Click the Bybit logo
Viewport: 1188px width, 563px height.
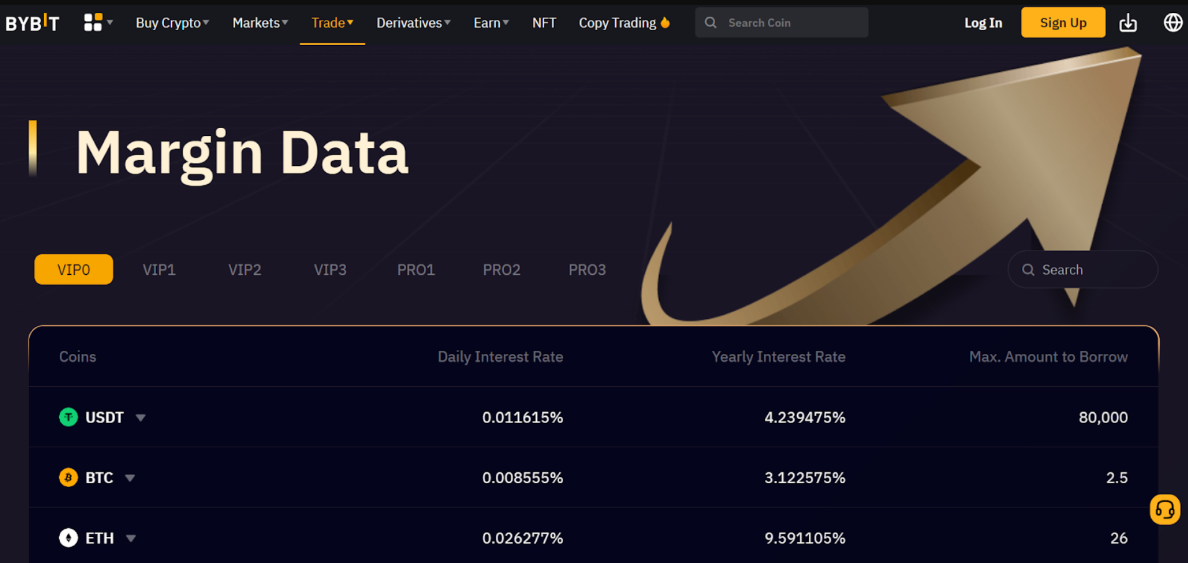(33, 23)
